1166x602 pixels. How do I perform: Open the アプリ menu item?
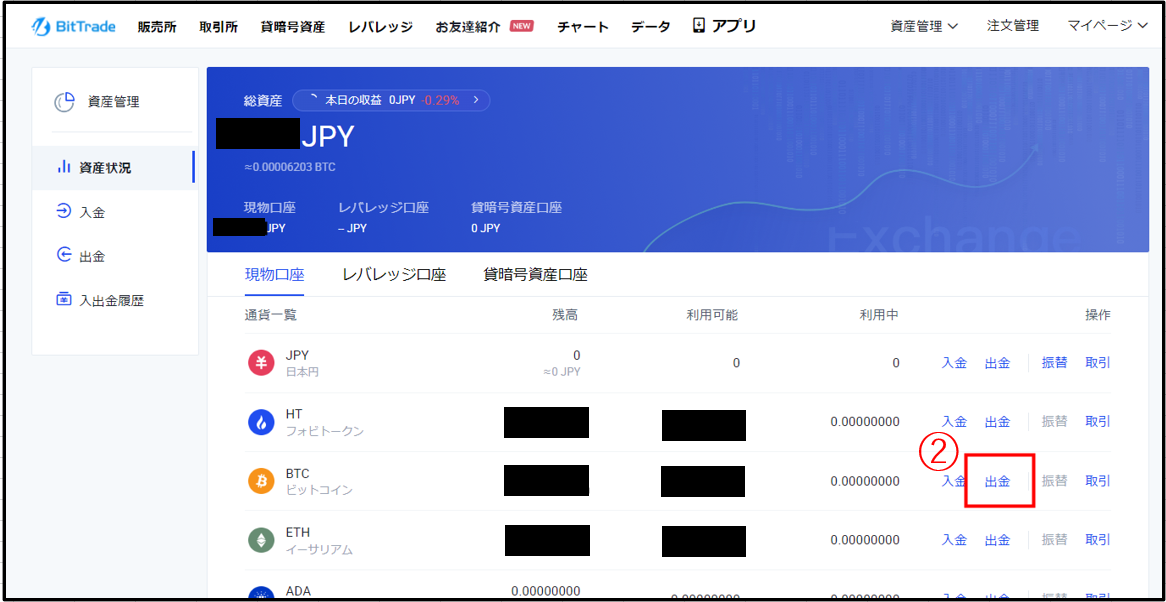pyautogui.click(x=725, y=26)
